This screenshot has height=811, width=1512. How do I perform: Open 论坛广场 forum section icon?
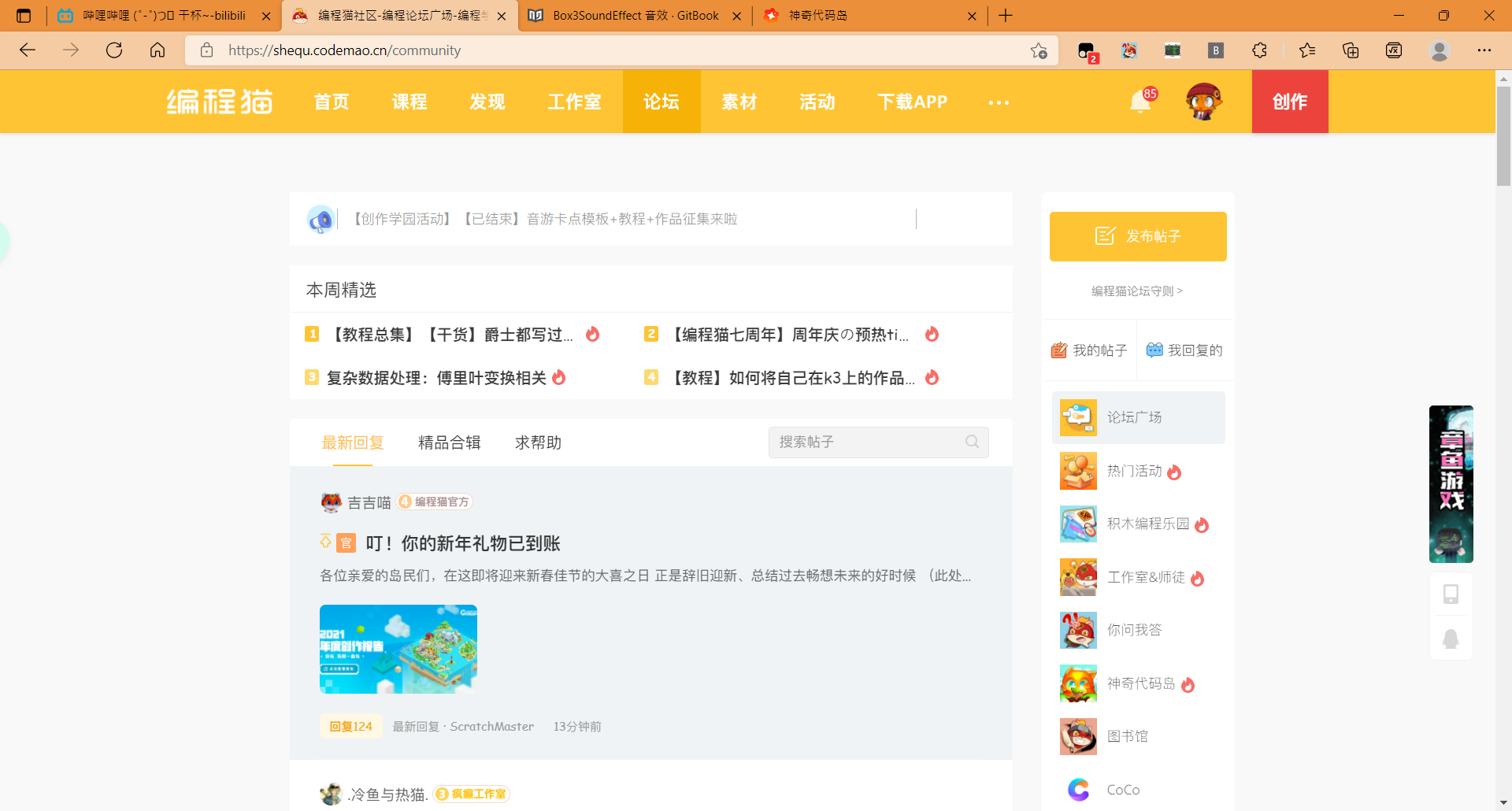[1078, 417]
